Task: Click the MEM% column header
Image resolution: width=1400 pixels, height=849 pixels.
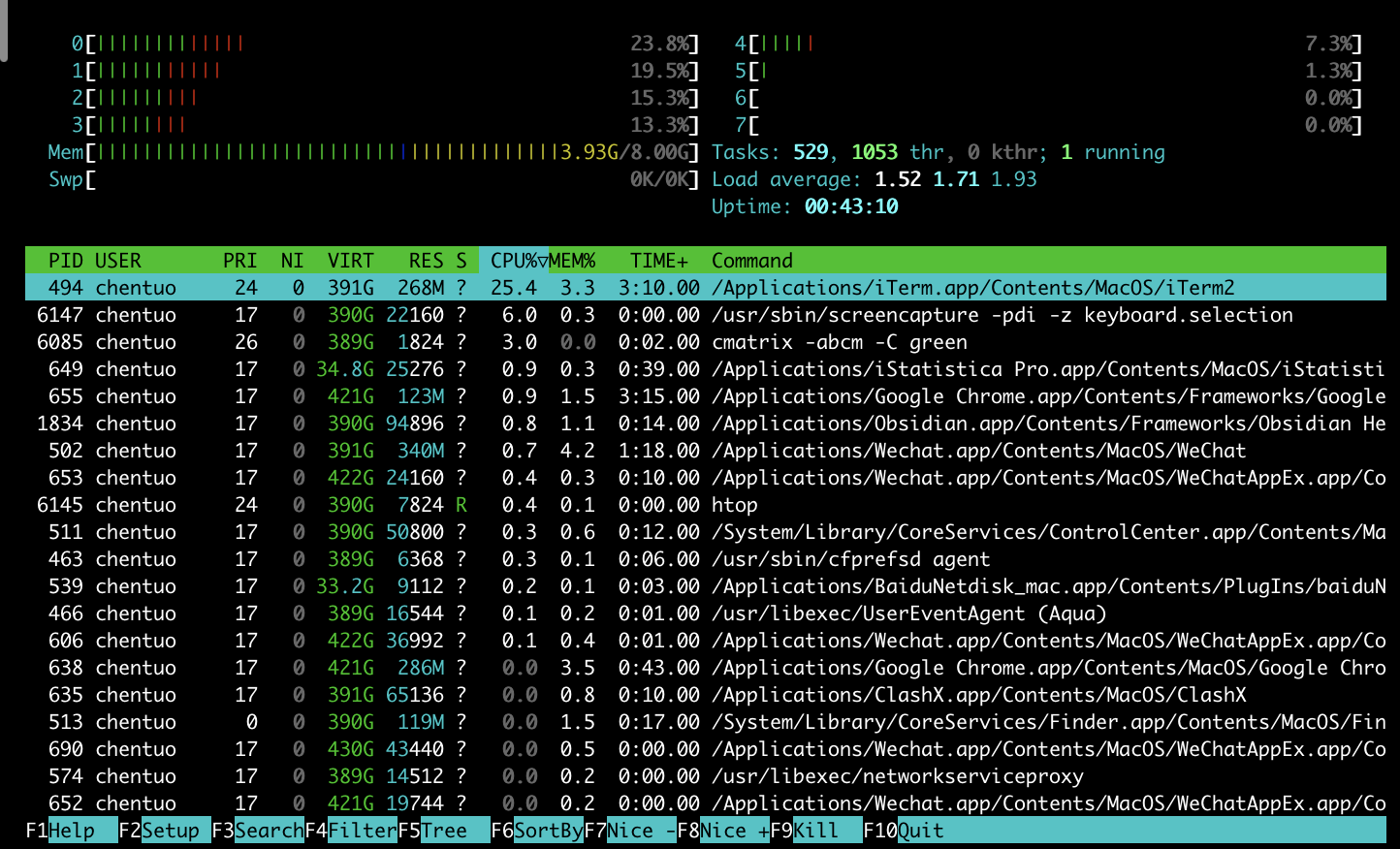Action: pyautogui.click(x=572, y=261)
